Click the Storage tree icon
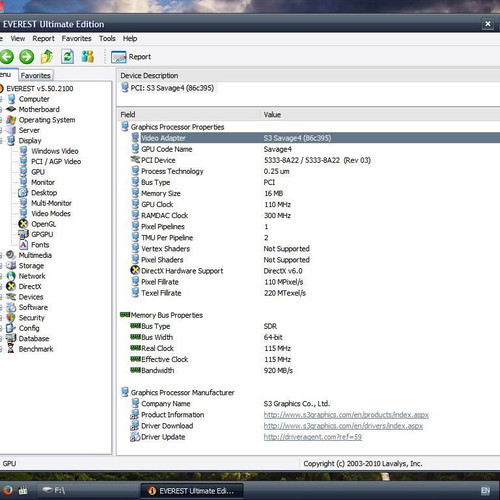 coord(11,266)
